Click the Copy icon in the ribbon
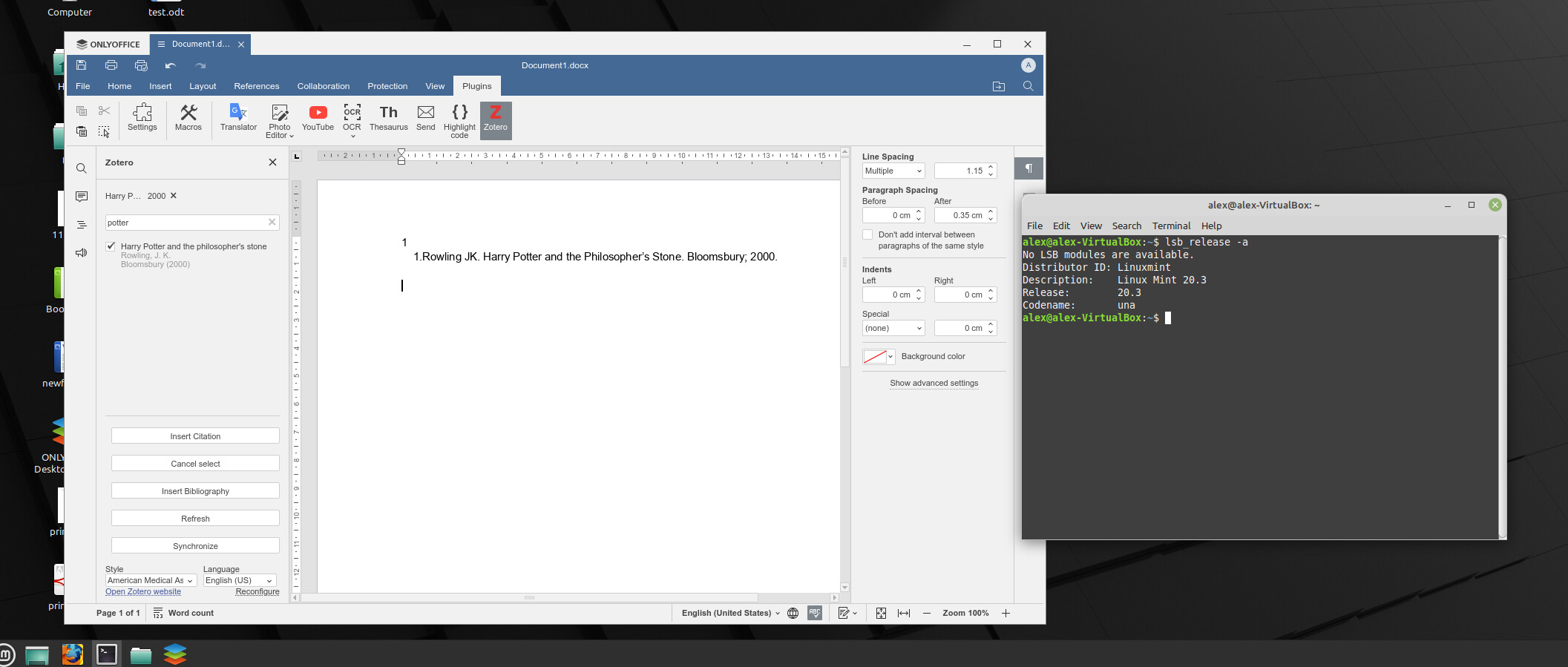The height and width of the screenshot is (667, 1568). [82, 111]
